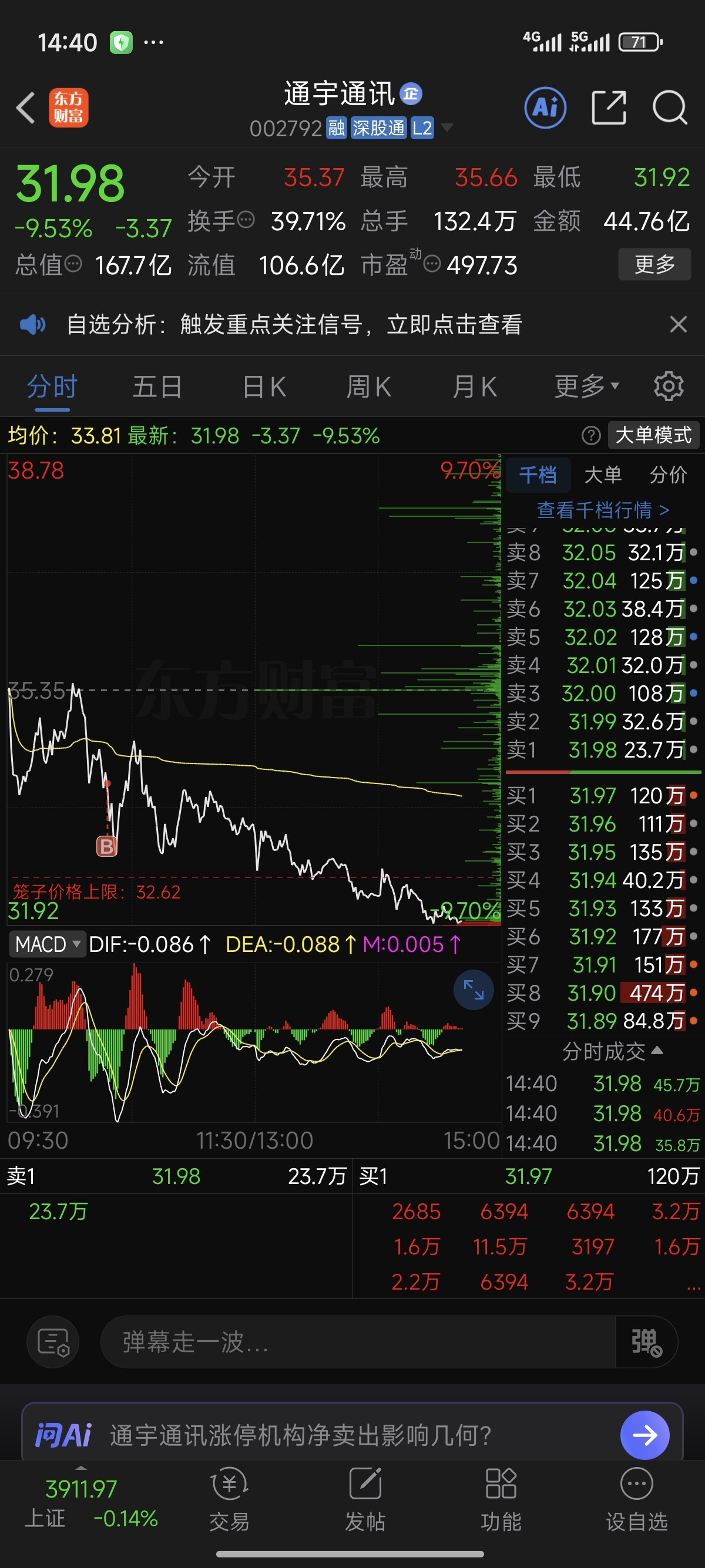This screenshot has height=1568, width=705.
Task: Open the three-dots status bar notification
Action: point(153,43)
